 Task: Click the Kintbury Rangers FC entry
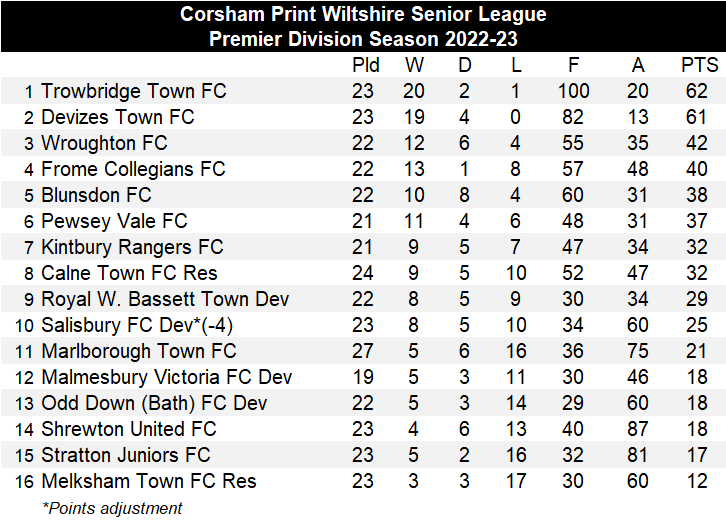tap(132, 247)
